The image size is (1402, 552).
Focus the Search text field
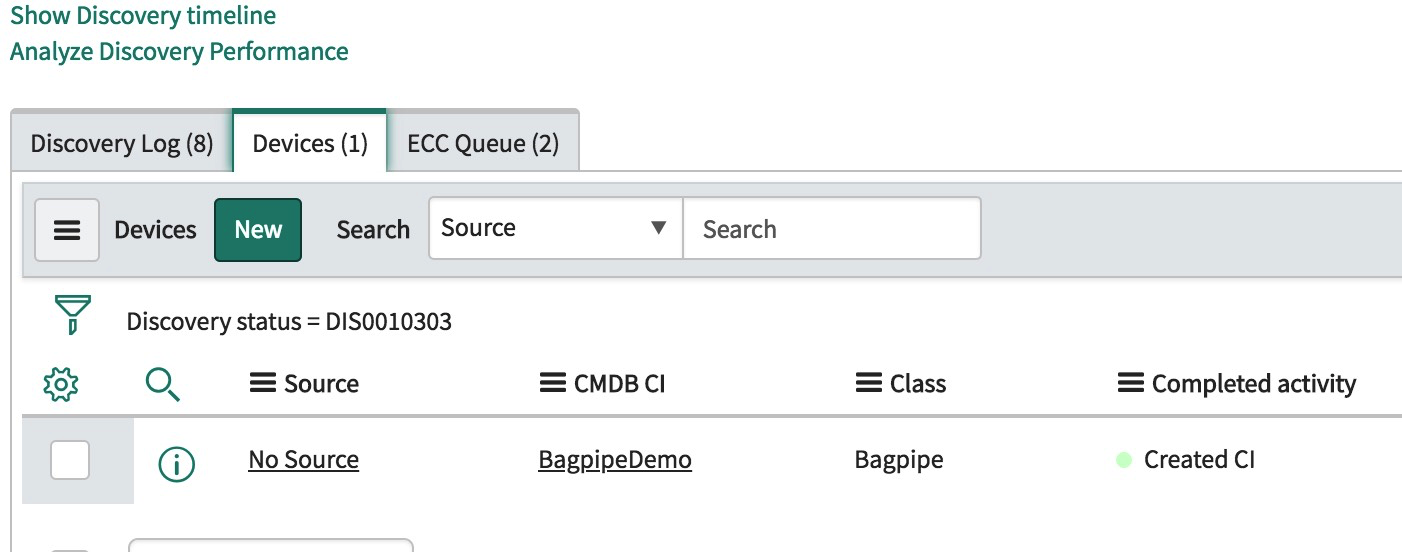pos(832,229)
